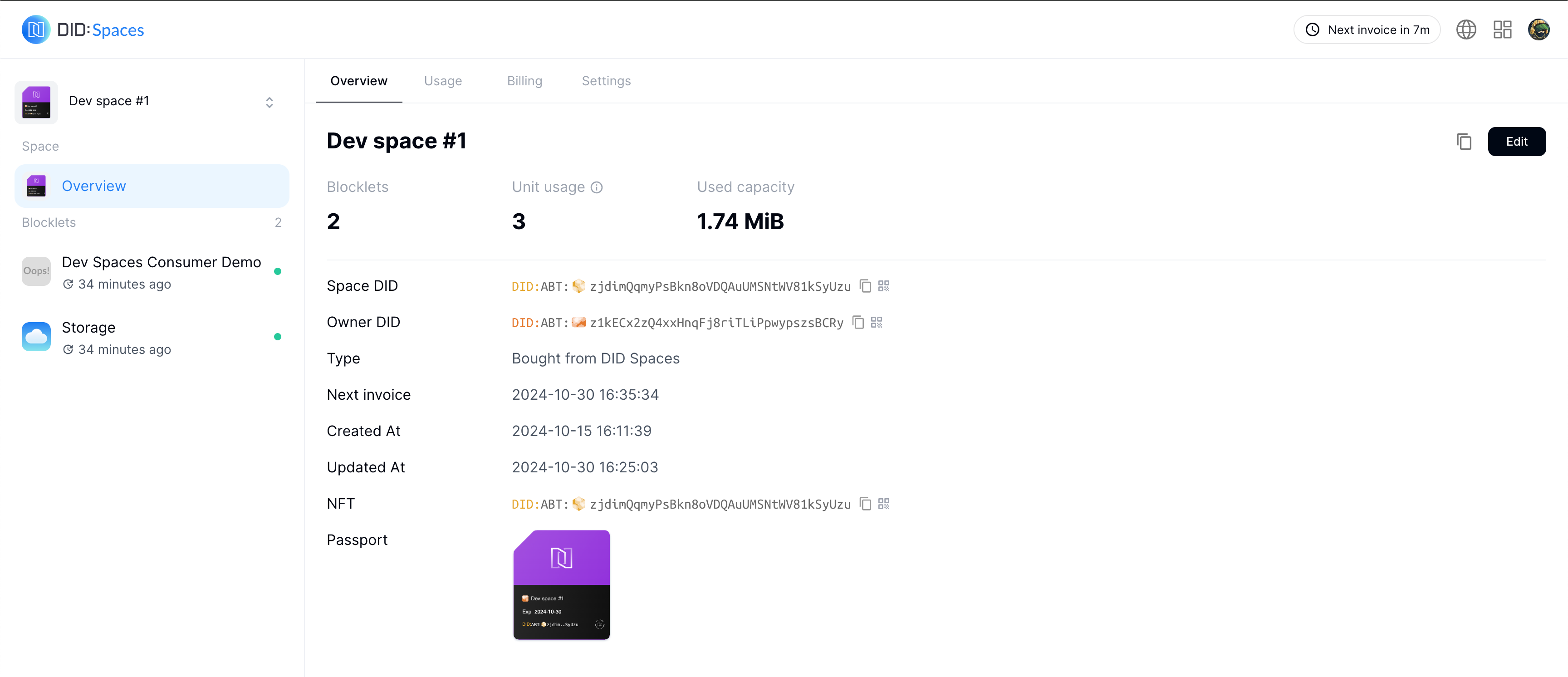Click the copy icon beside Edit

click(1464, 142)
